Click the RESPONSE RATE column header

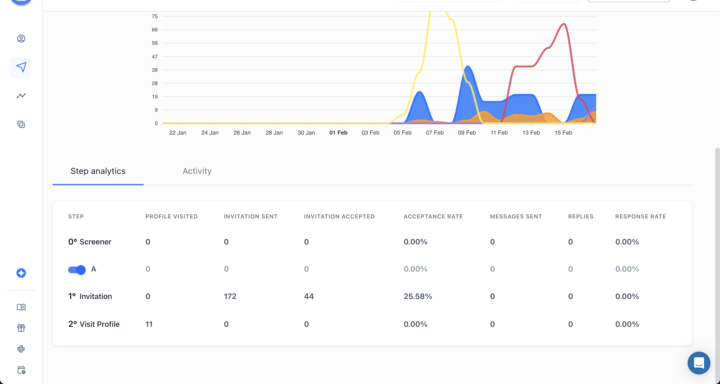point(641,216)
